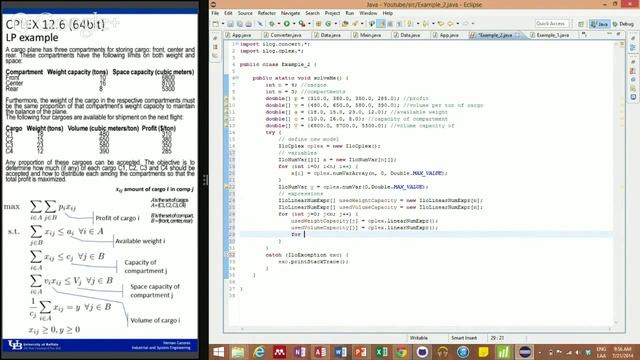Open the Project menu
This screenshot has height=360, width=640.
(x=332, y=13)
